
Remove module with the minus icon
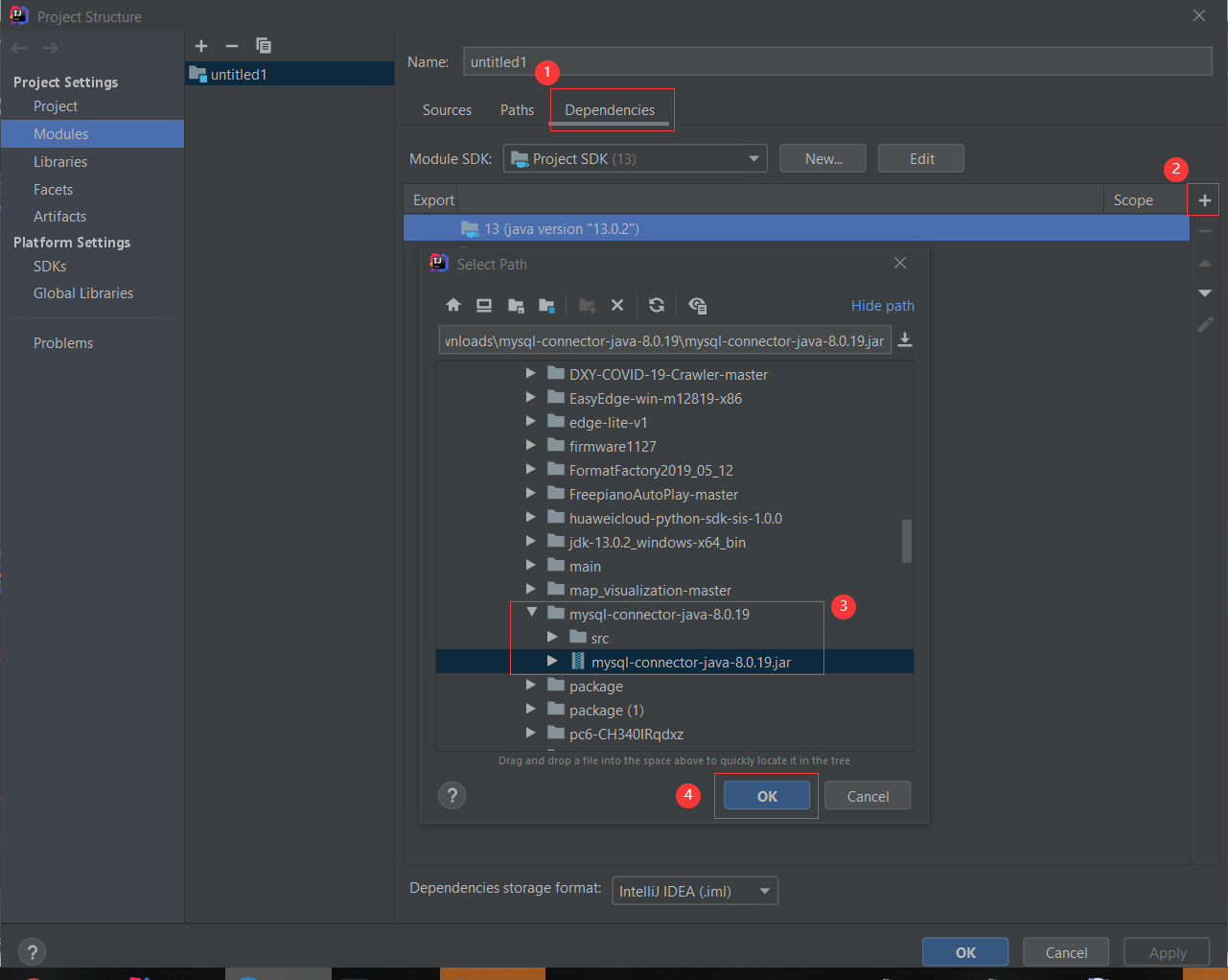[x=232, y=46]
